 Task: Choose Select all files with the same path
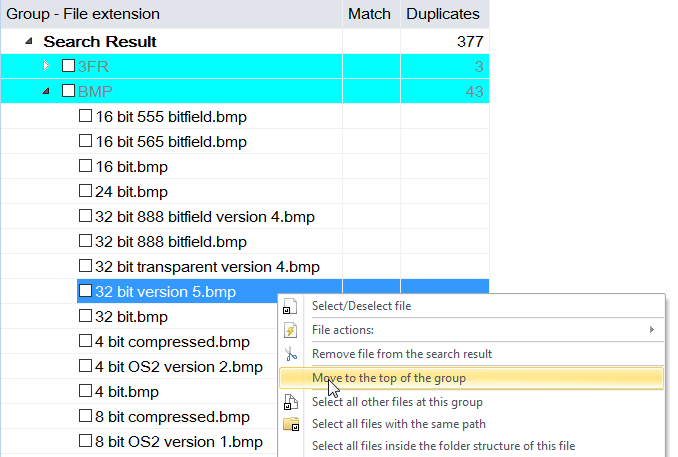397,426
